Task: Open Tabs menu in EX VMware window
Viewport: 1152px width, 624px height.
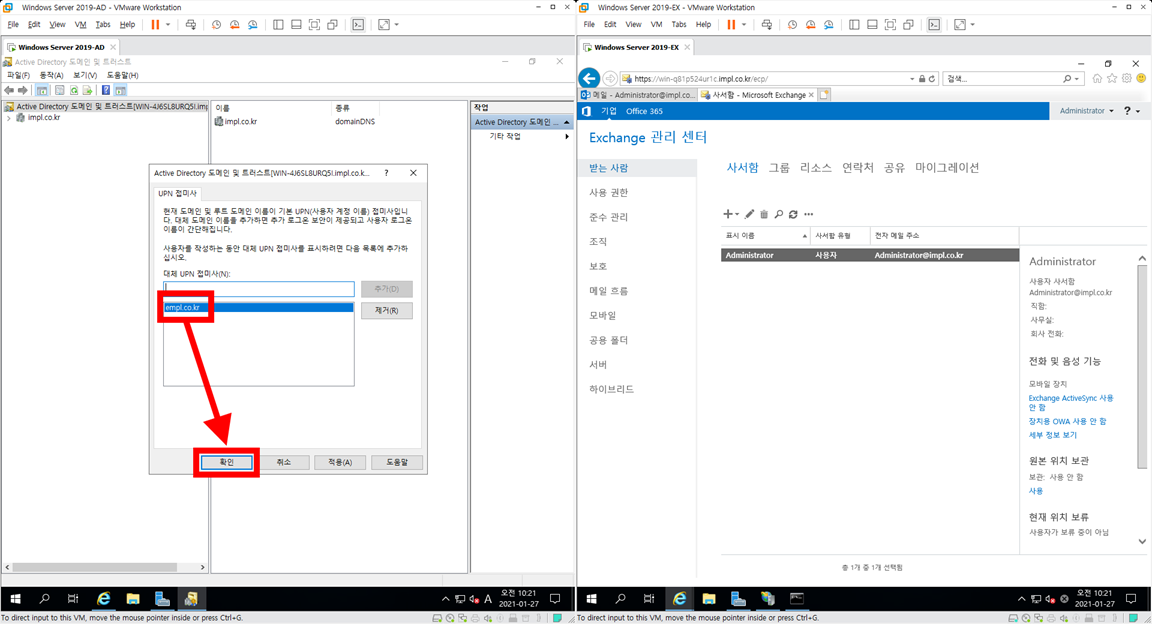Action: (x=679, y=24)
